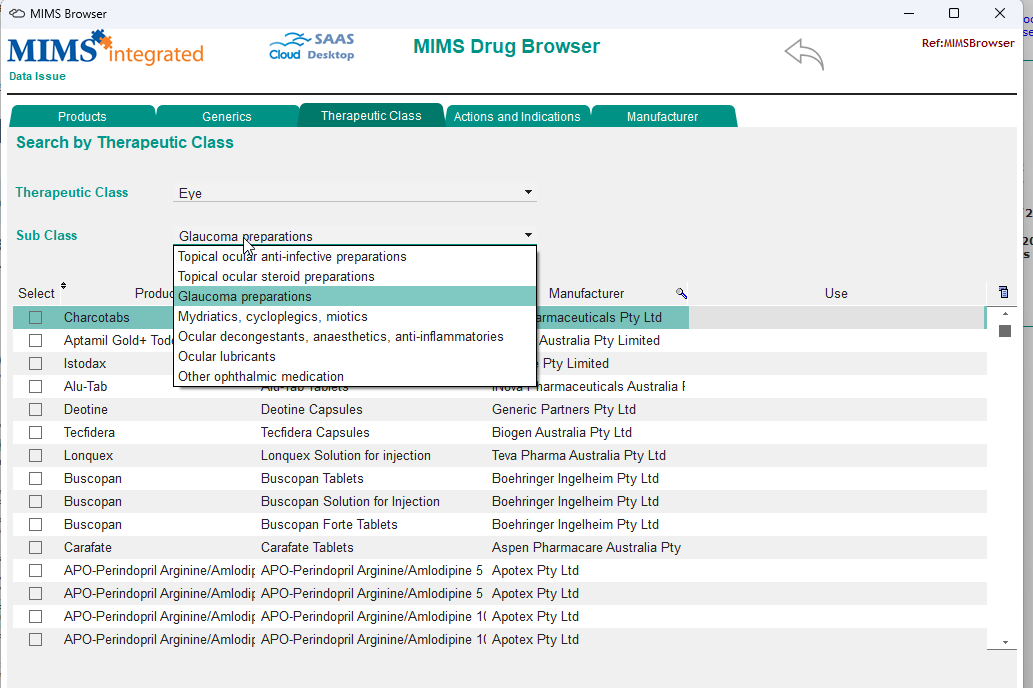Maximize the MIMS Browser window
The height and width of the screenshot is (688, 1033).
[x=954, y=13]
